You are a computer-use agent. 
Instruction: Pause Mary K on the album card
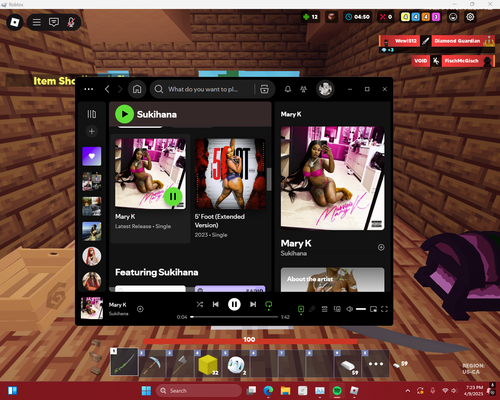pyautogui.click(x=173, y=197)
